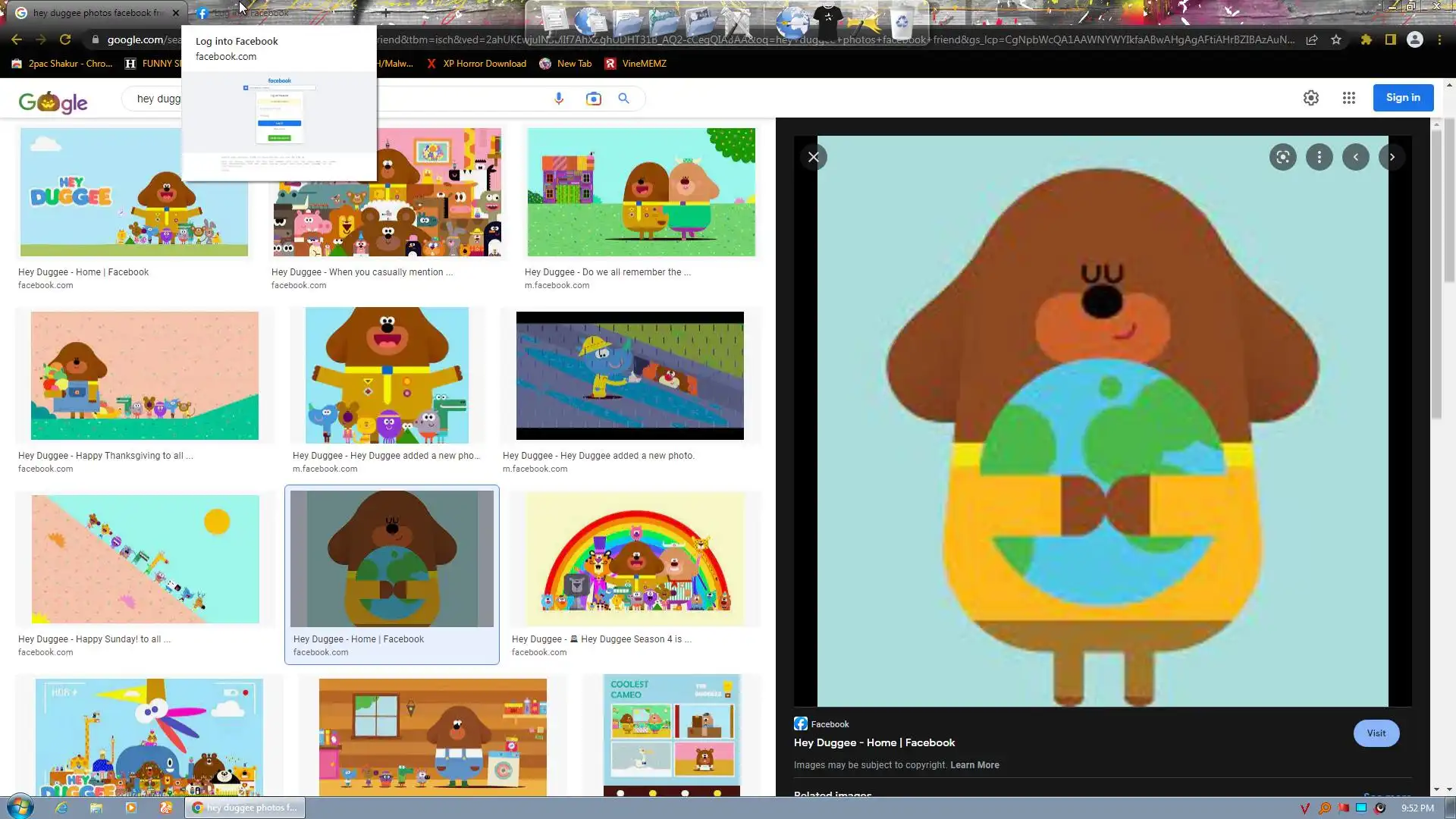1456x819 pixels.
Task: Click the Visit button
Action: pyautogui.click(x=1376, y=733)
